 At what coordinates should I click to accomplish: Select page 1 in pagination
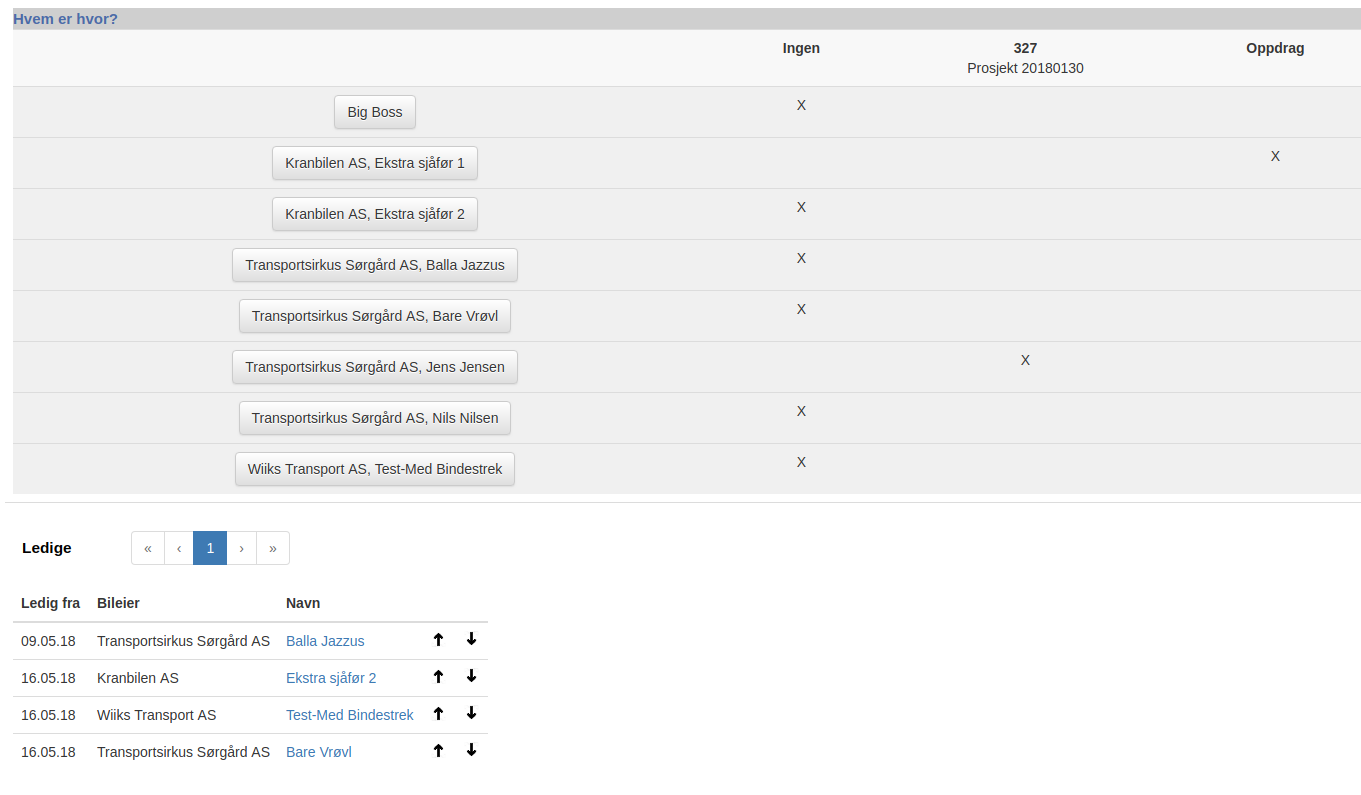tap(210, 548)
